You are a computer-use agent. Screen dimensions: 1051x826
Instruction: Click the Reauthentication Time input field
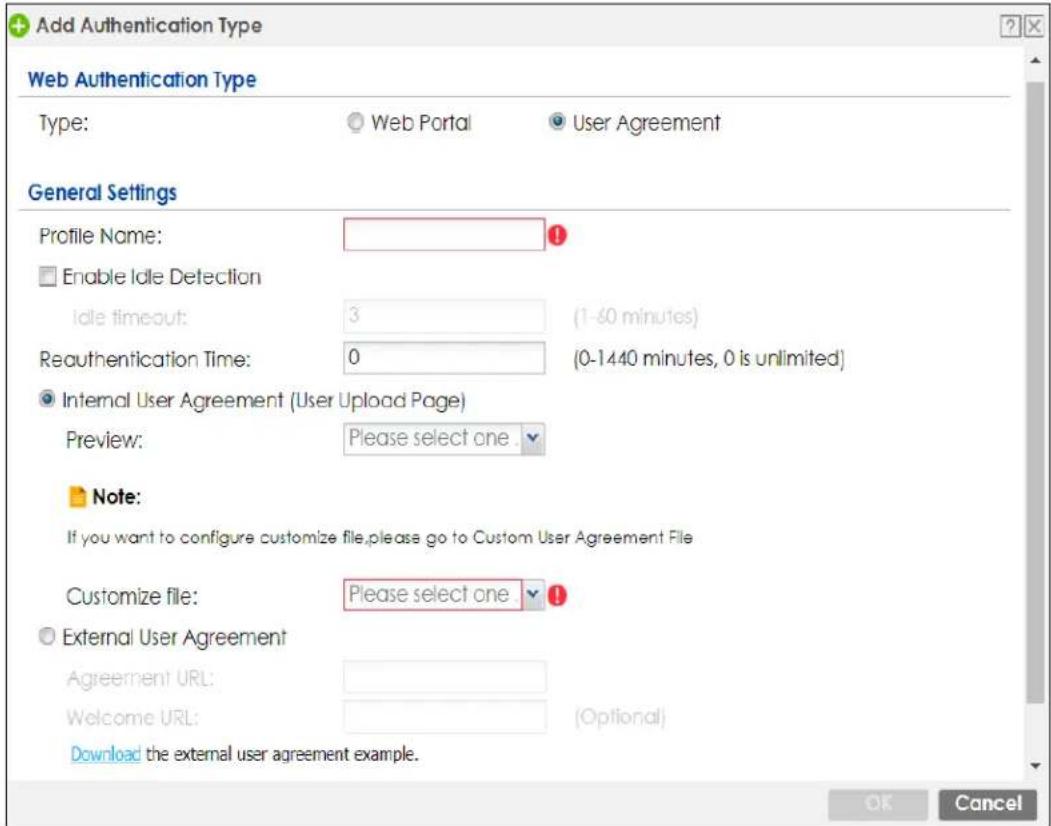[x=444, y=358]
